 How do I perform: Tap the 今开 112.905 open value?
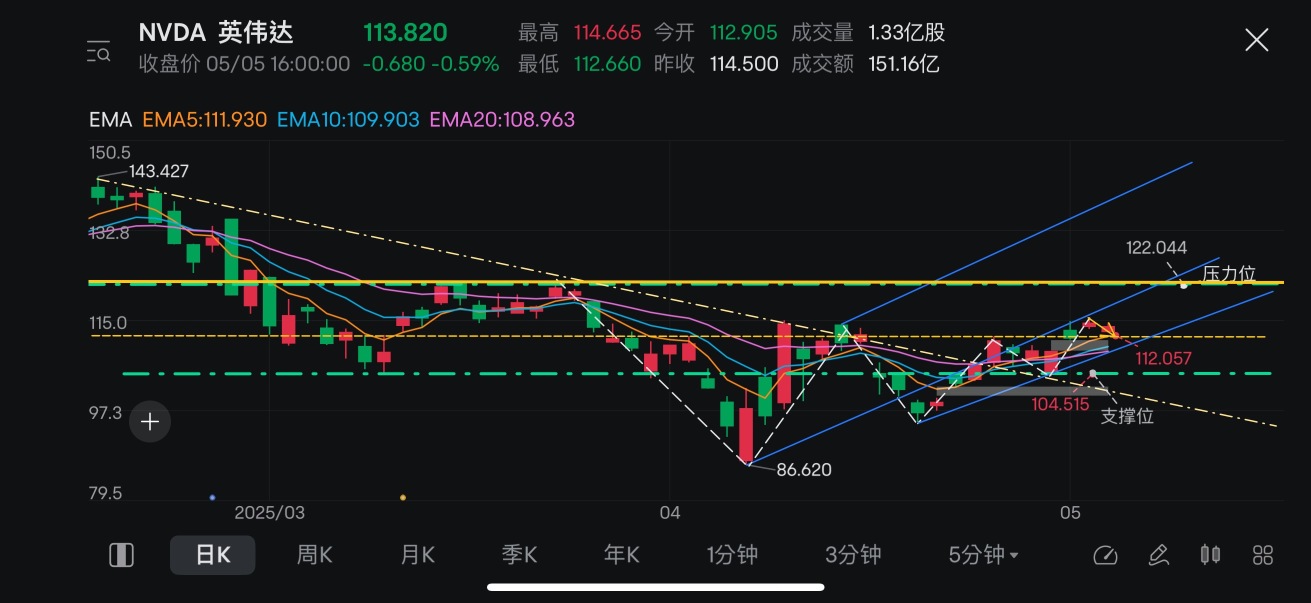pos(716,33)
